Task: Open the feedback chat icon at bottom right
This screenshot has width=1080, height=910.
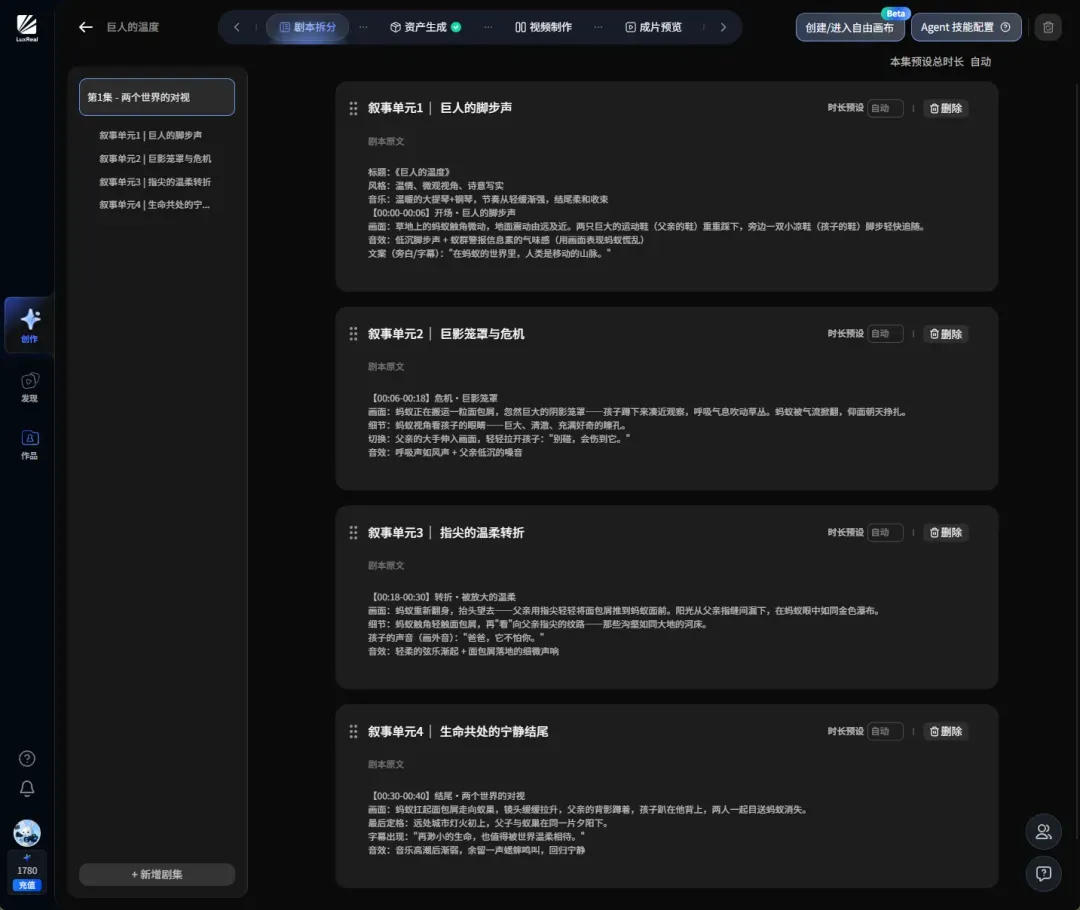Action: pyautogui.click(x=1043, y=873)
